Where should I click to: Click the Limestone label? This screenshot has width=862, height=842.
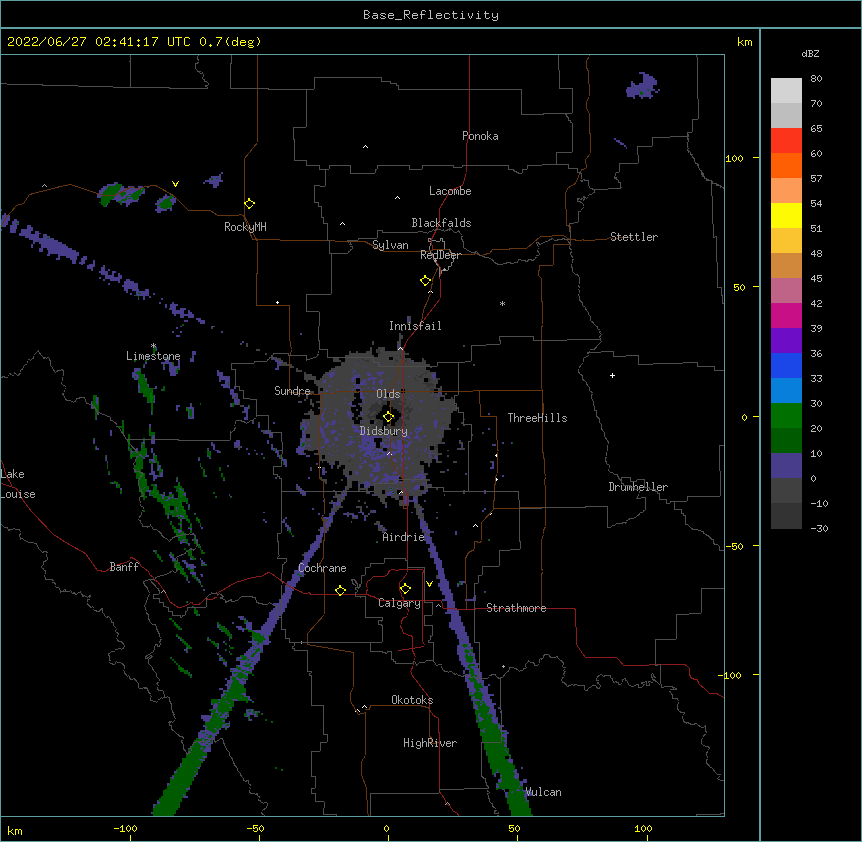click(153, 356)
